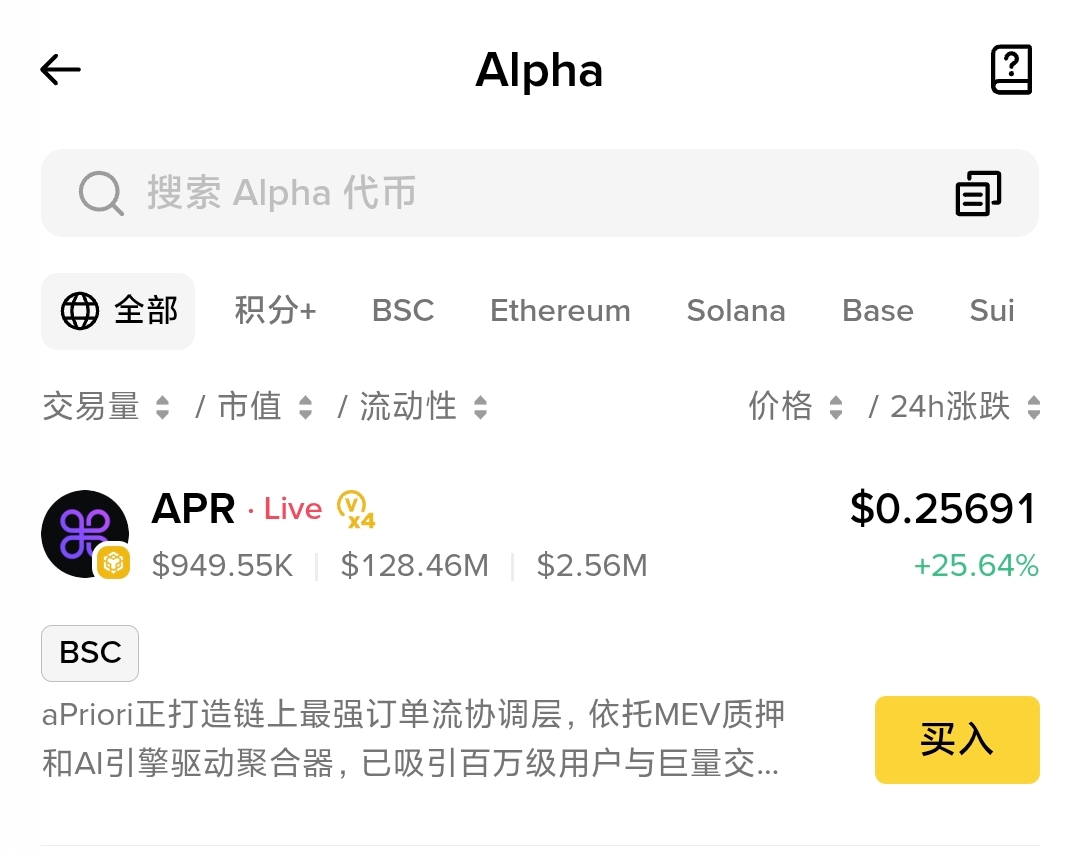Screen dimensions: 1080x854
Task: Switch to the Ethereum tab
Action: point(560,311)
